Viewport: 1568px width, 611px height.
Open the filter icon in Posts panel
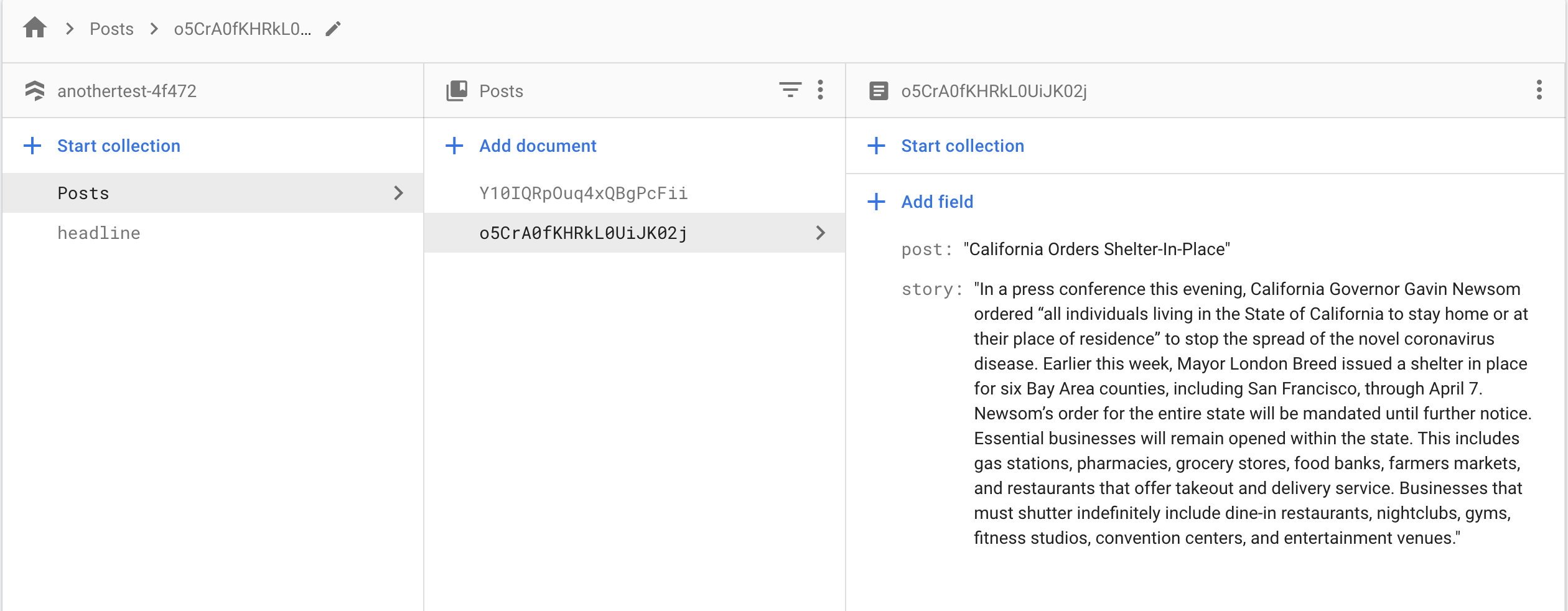(790, 90)
